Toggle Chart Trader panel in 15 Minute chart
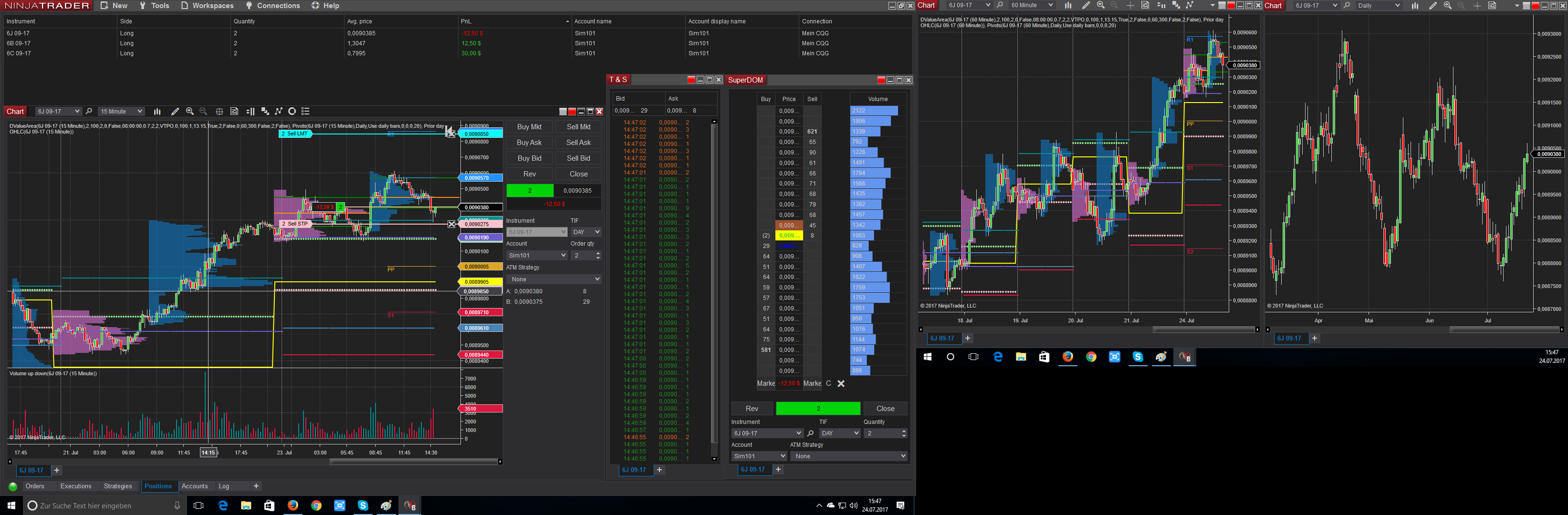The height and width of the screenshot is (515, 1568). coord(250,111)
